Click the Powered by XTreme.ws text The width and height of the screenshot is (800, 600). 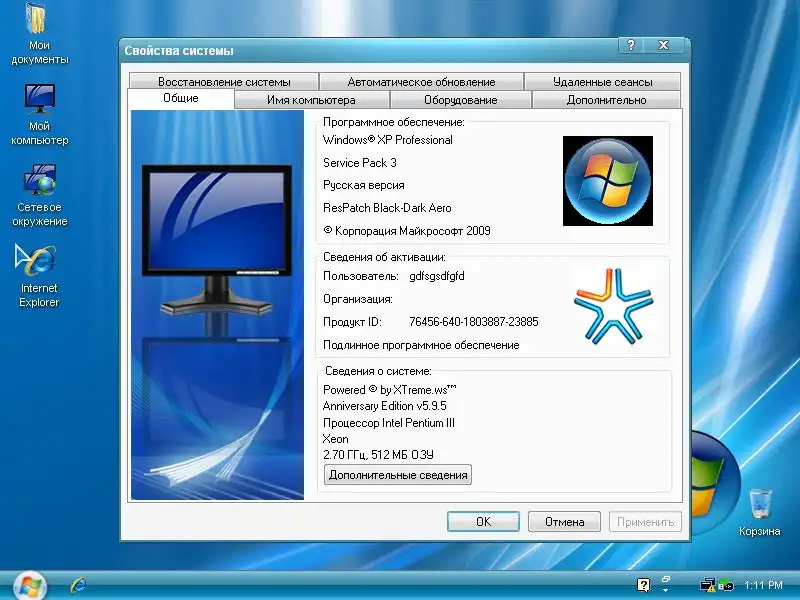pyautogui.click(x=390, y=390)
